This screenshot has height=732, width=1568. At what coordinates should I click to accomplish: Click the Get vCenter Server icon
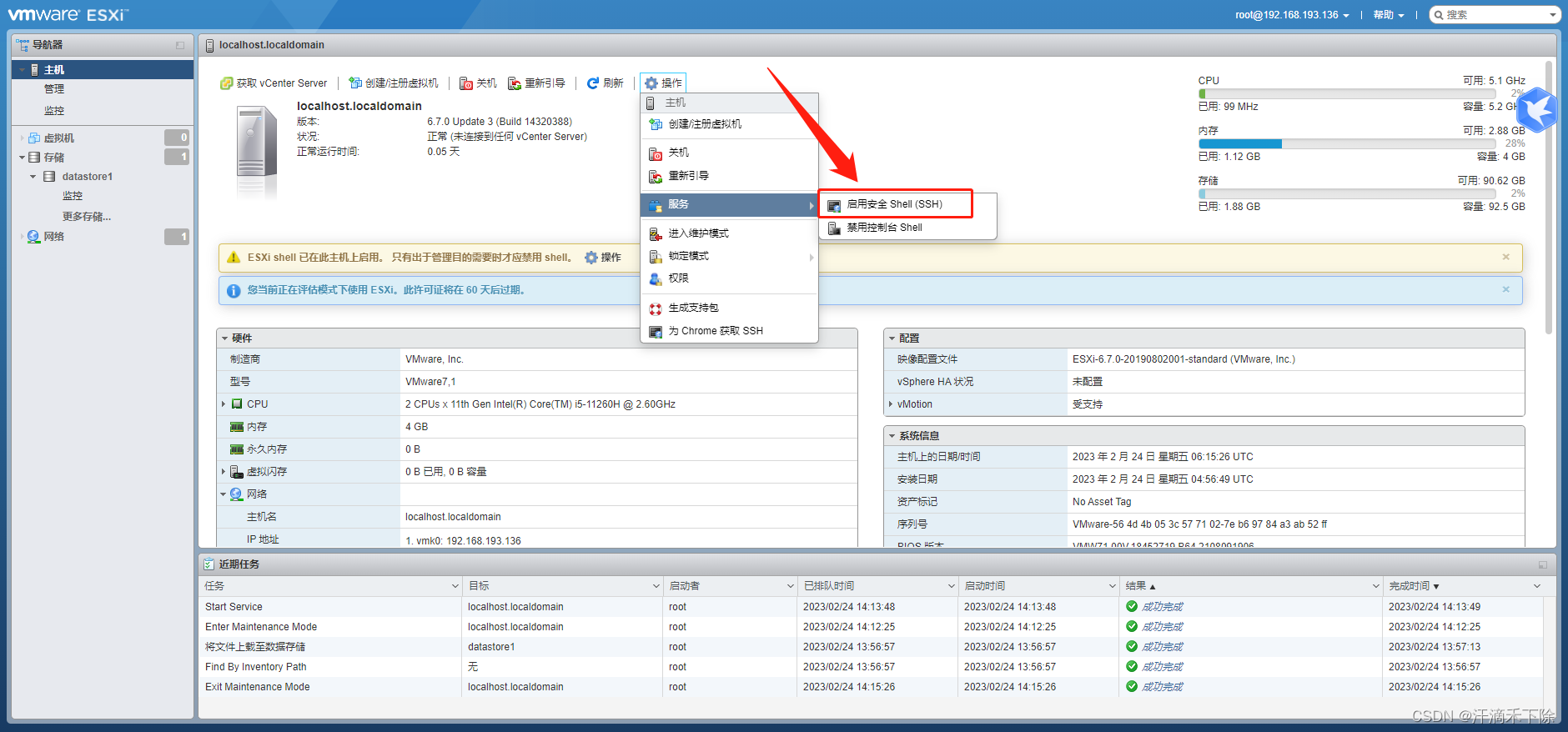coord(226,83)
